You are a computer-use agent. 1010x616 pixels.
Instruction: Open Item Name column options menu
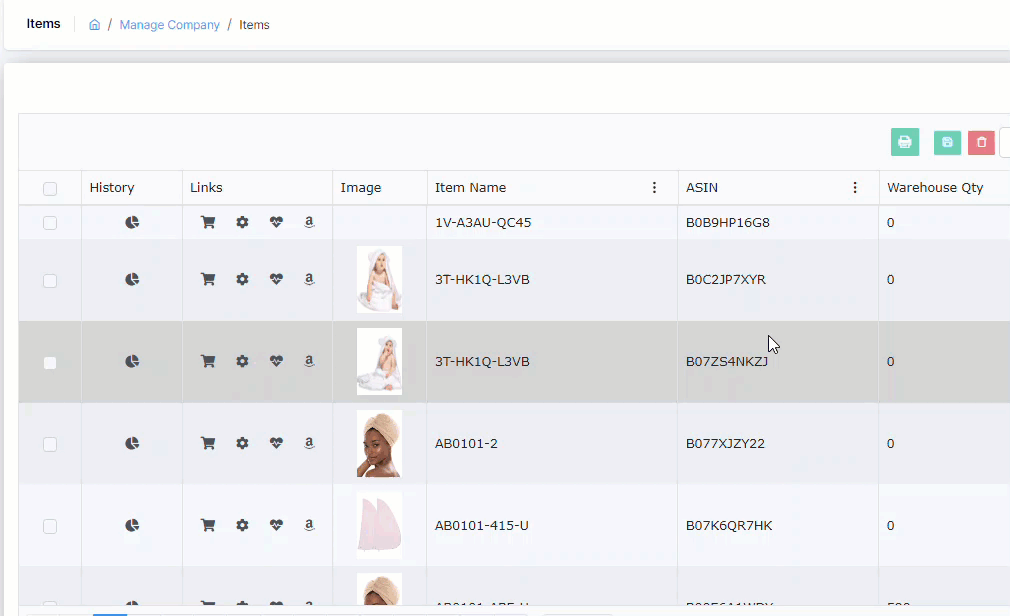tap(654, 188)
